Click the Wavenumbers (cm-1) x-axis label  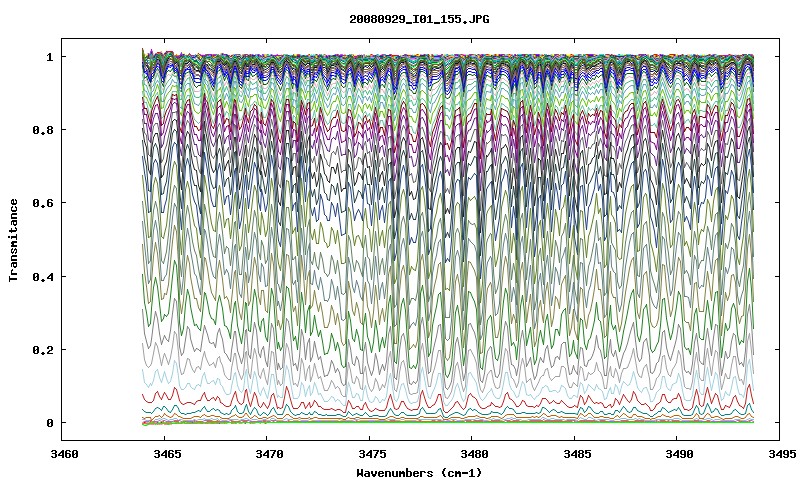tap(419, 473)
